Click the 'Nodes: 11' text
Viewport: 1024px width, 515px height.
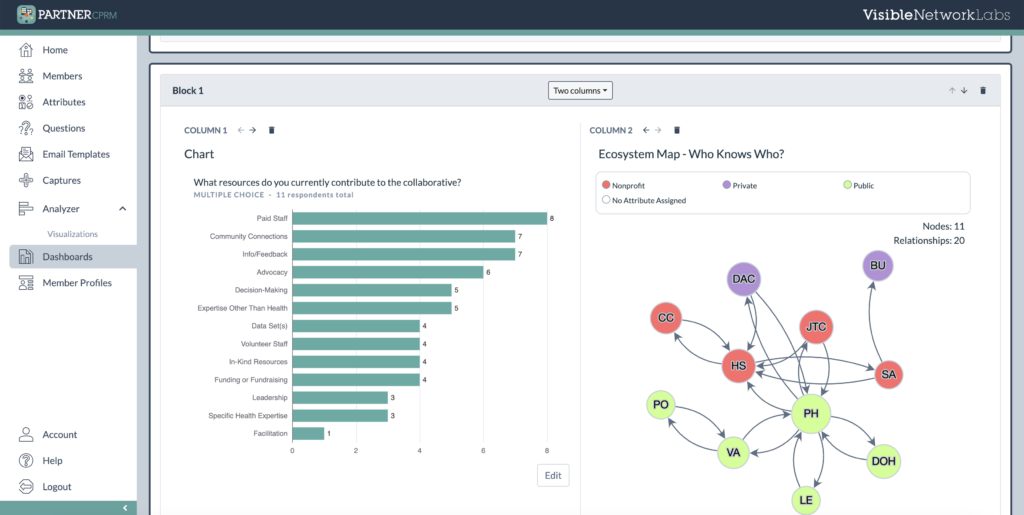tap(943, 226)
